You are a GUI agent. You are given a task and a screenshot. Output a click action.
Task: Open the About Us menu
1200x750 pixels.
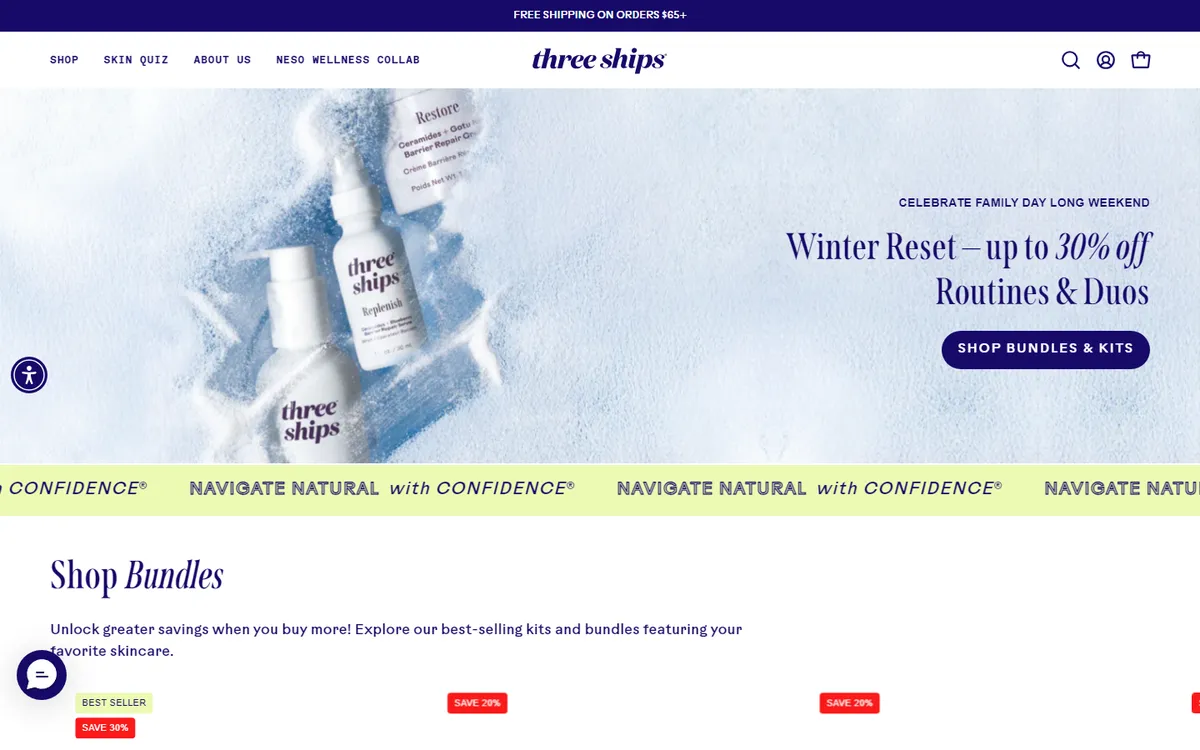(222, 60)
